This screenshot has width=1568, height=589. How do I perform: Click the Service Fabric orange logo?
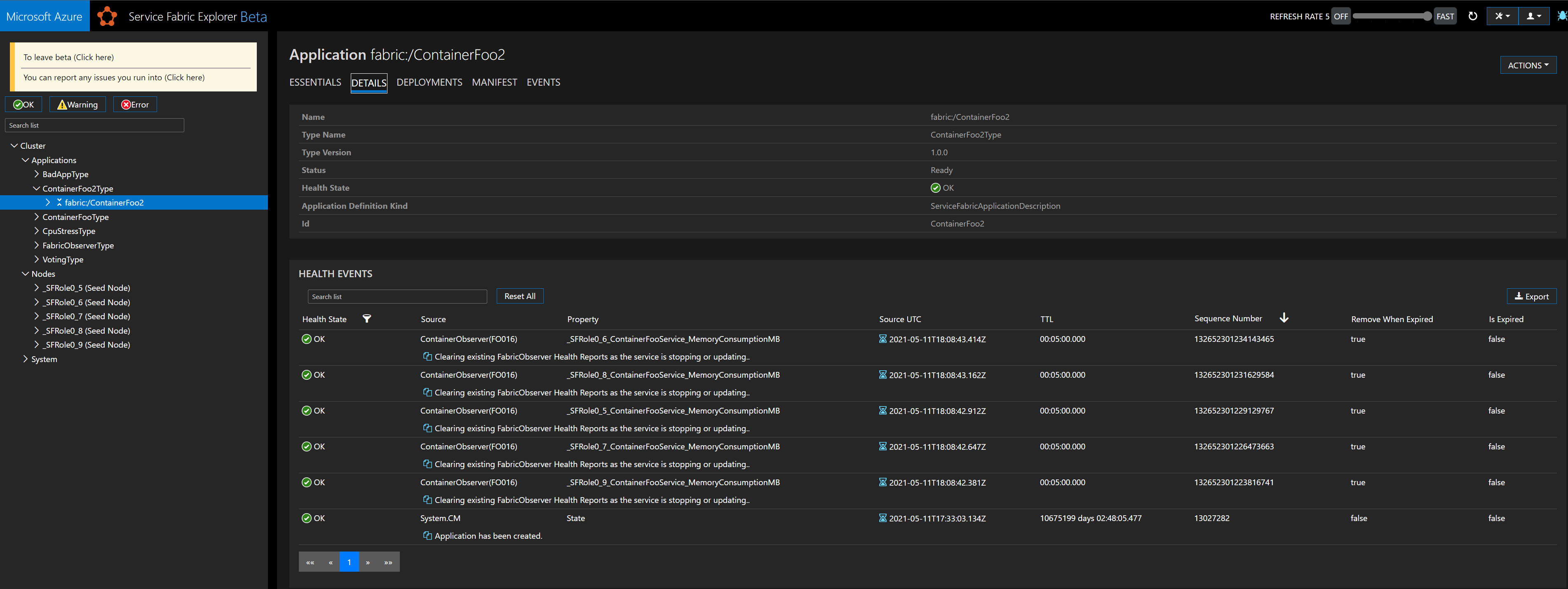[107, 16]
